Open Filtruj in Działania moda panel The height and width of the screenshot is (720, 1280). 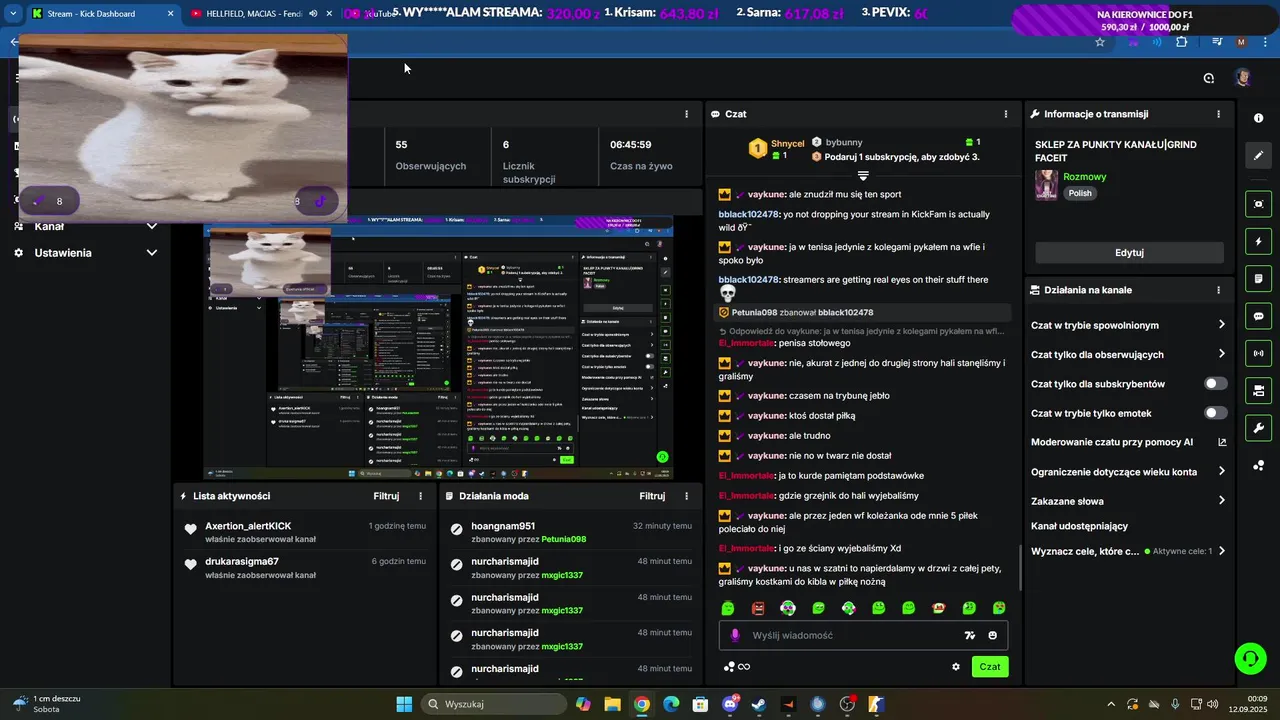click(x=652, y=496)
